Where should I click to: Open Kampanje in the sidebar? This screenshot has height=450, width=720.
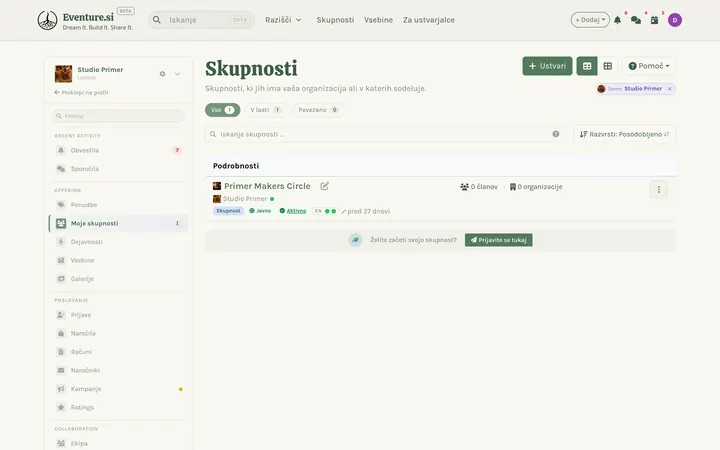tap(118, 389)
